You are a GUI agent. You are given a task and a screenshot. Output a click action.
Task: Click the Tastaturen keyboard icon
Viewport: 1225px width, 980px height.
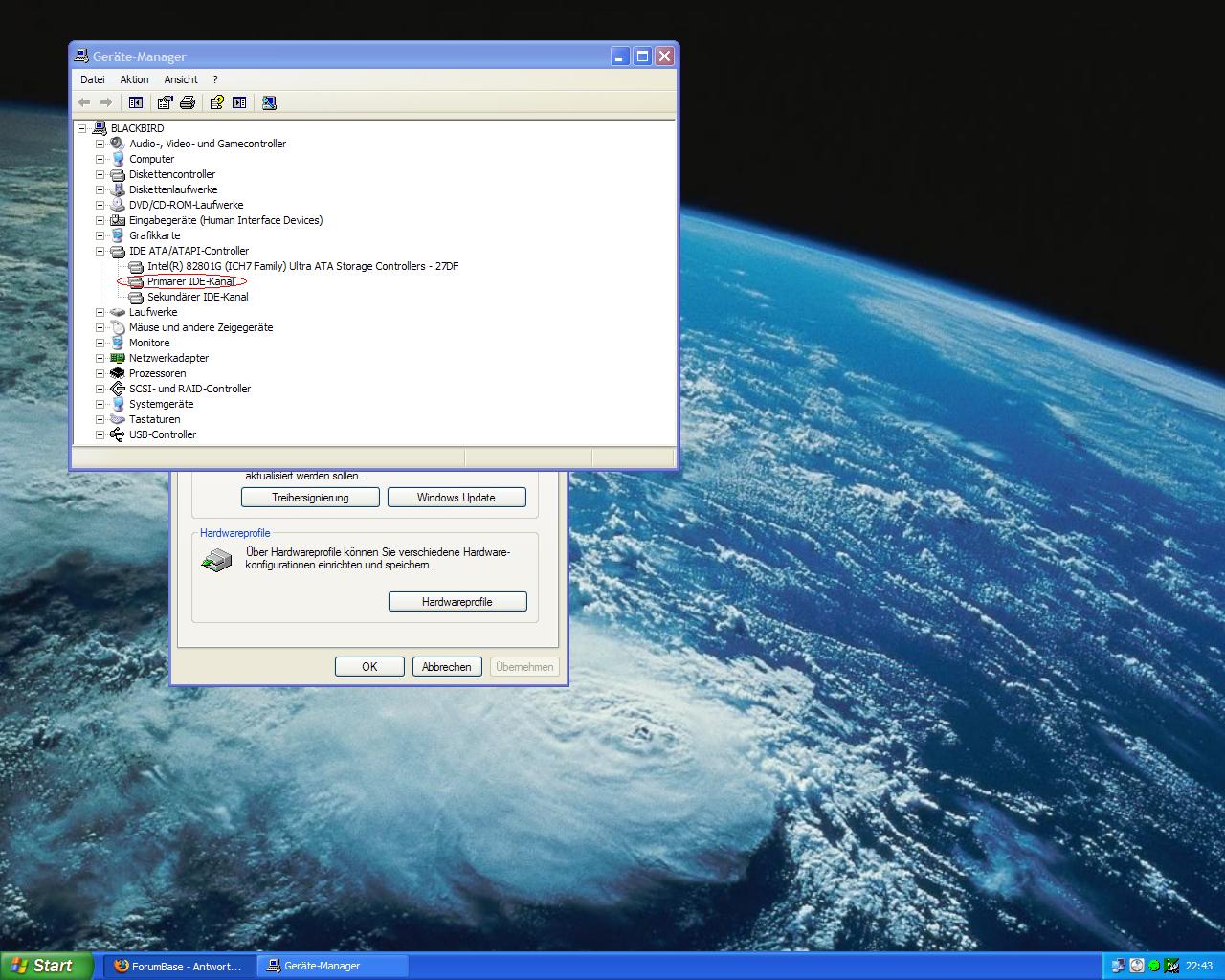tap(118, 419)
